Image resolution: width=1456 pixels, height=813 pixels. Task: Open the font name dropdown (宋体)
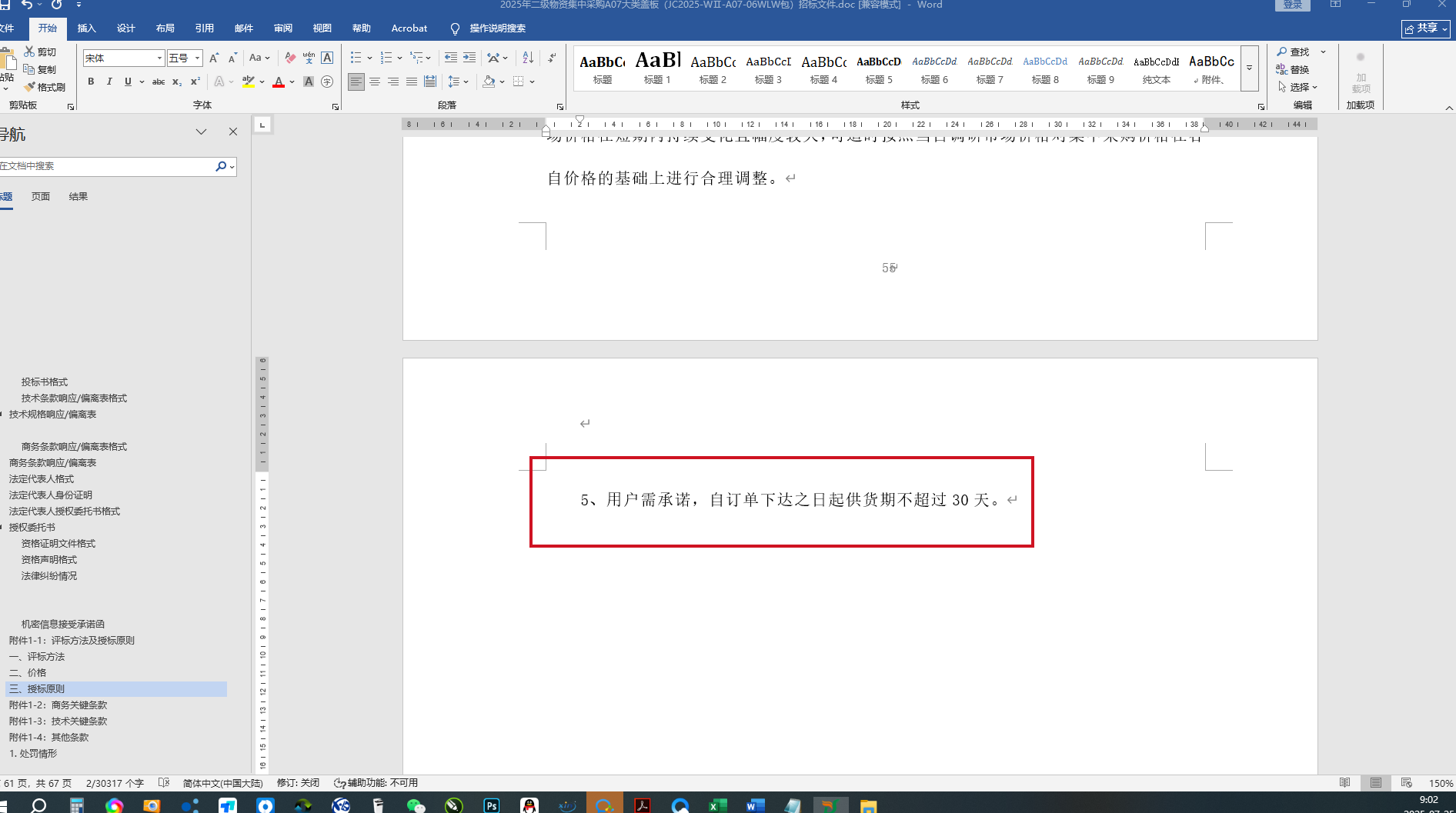click(159, 58)
